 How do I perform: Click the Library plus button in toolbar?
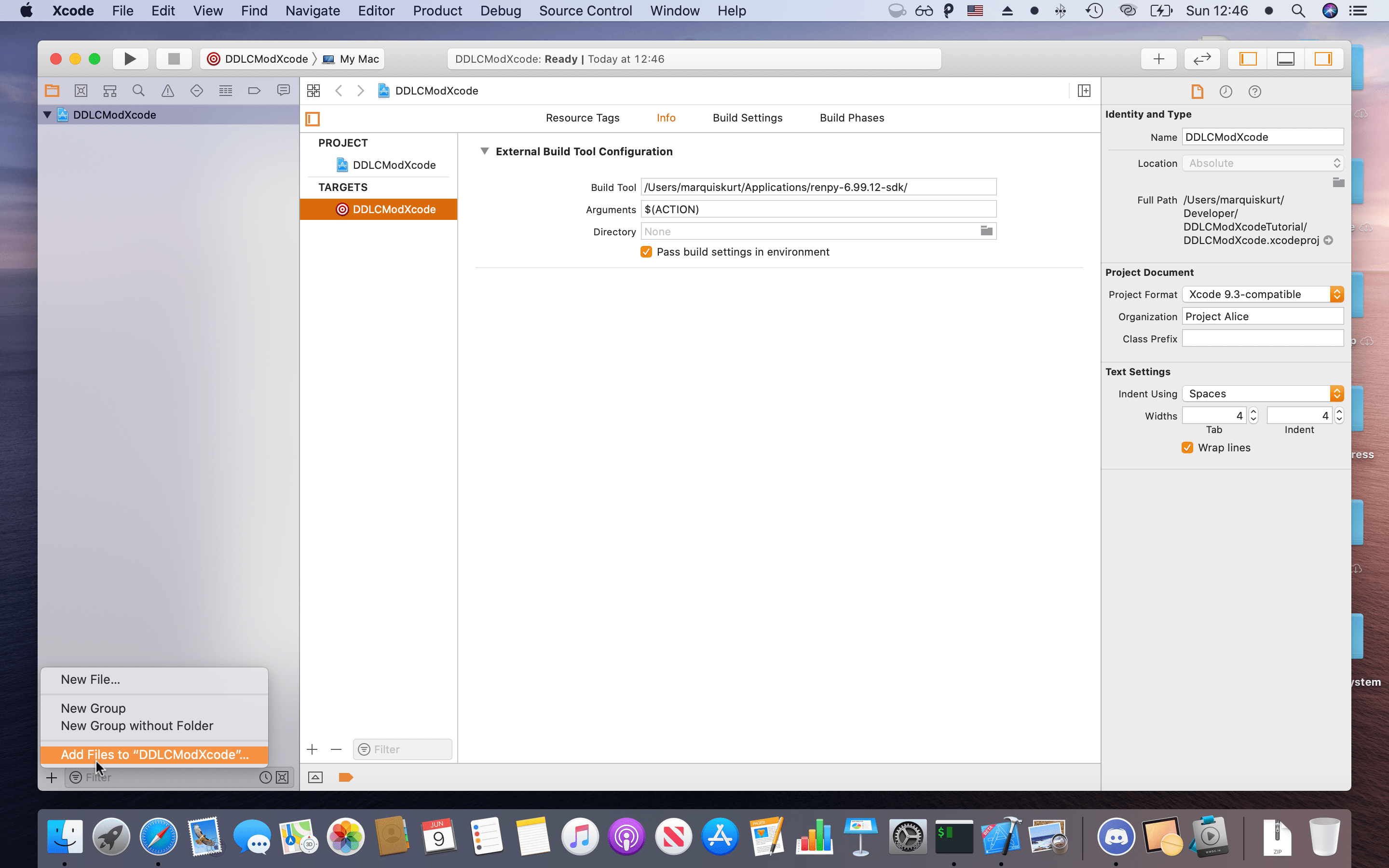(x=1159, y=58)
